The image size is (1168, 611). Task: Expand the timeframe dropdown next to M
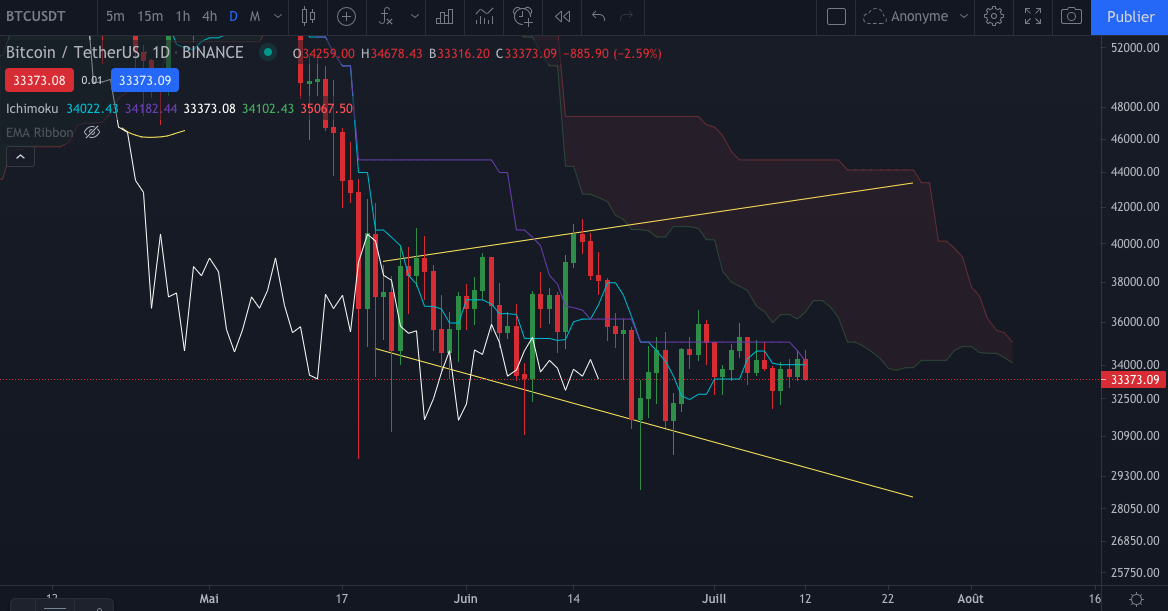pyautogui.click(x=277, y=17)
